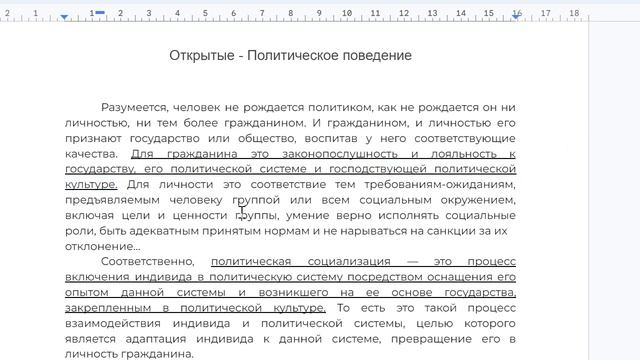Click the underlined word "законопослушность"
Image resolution: width=640 pixels, height=360 pixels.
340,154
